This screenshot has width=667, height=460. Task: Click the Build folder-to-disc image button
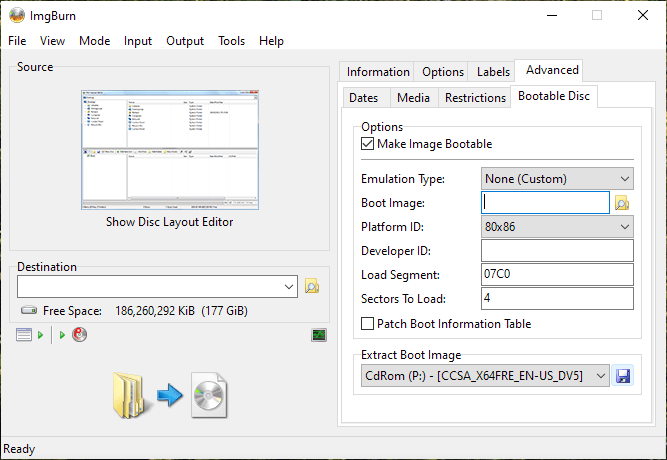170,394
